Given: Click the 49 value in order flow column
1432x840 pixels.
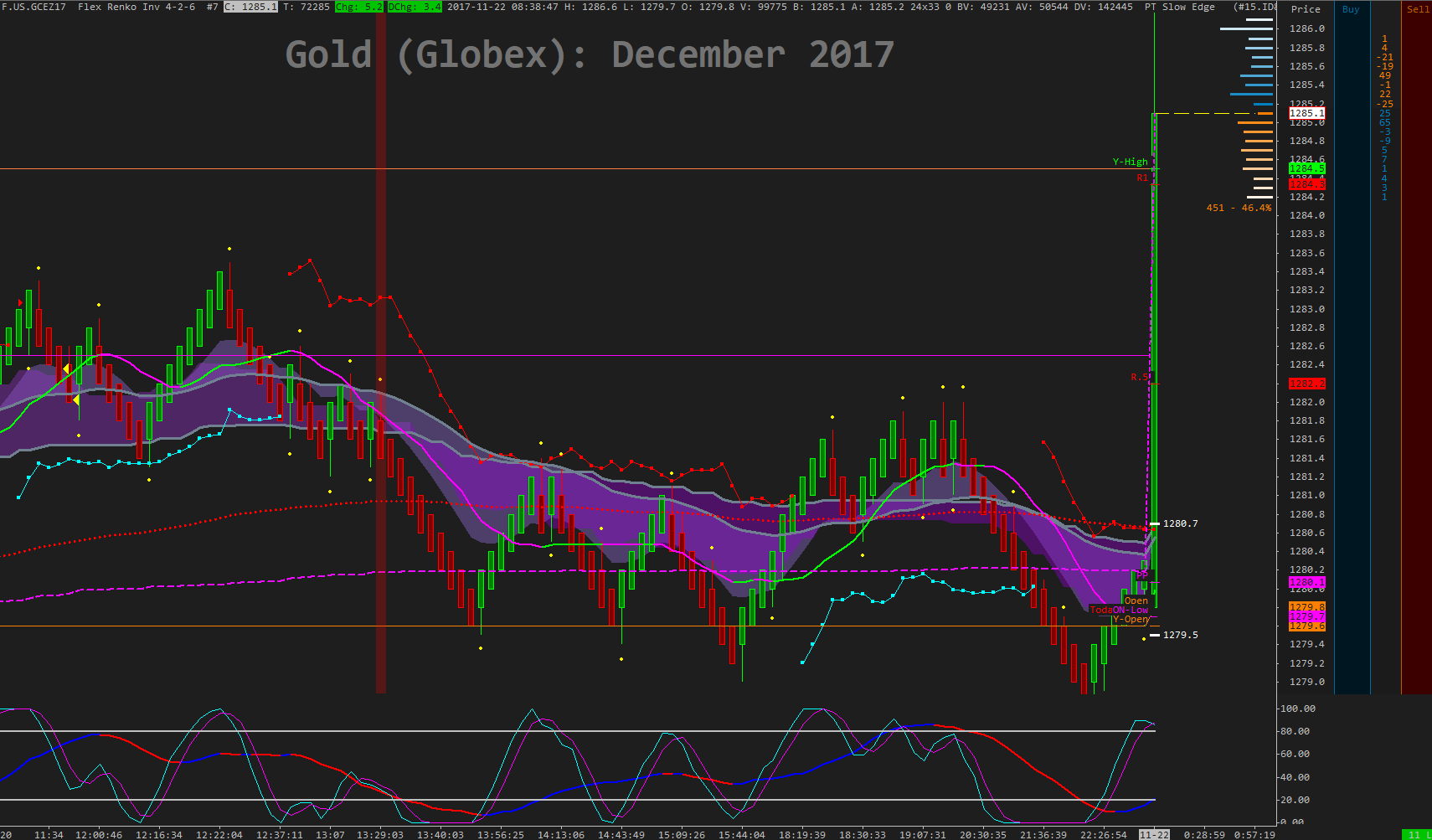Looking at the screenshot, I should point(1385,75).
